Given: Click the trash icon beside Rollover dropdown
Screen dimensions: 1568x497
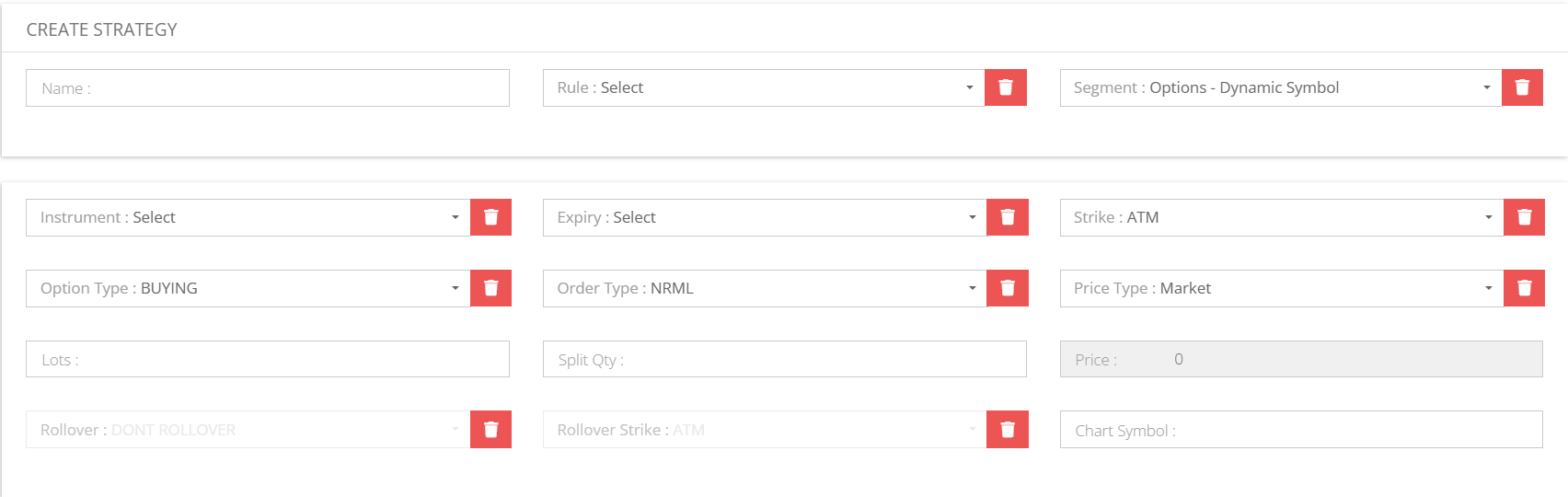Looking at the screenshot, I should pos(490,430).
